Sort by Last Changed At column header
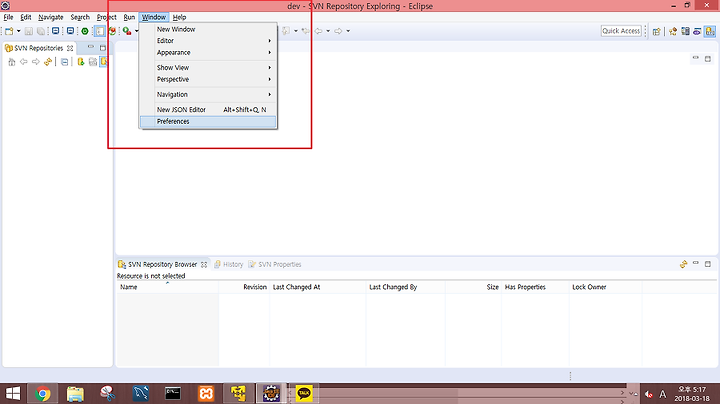 [x=317, y=287]
